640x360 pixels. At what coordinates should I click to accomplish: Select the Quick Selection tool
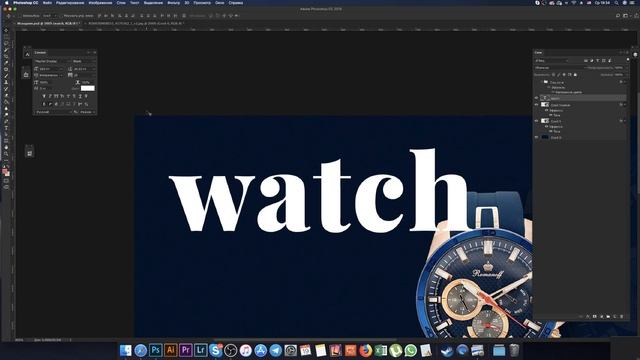(6, 50)
